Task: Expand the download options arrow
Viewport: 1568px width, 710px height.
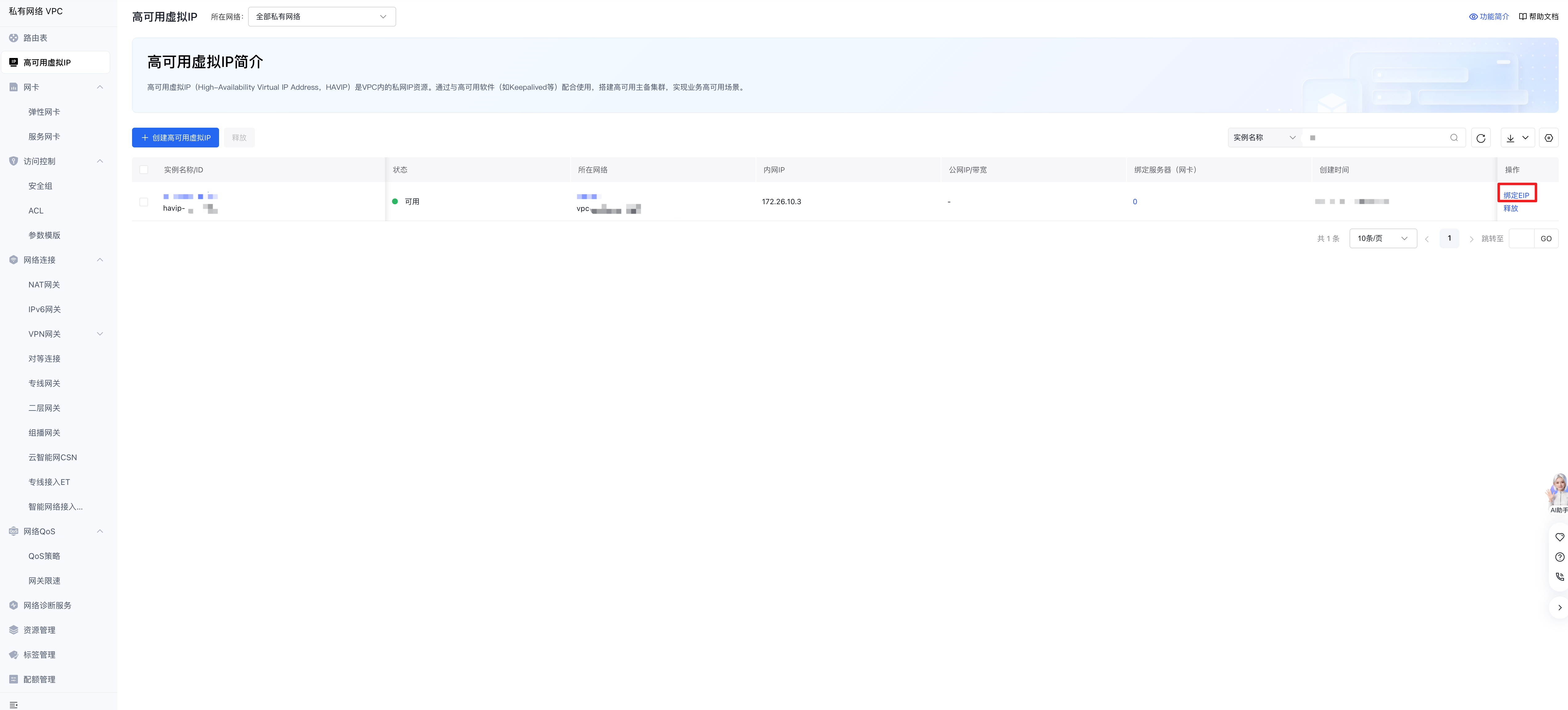Action: [x=1525, y=138]
